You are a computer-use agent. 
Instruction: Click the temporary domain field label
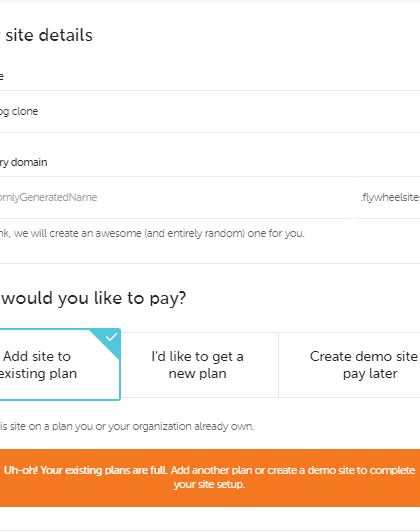point(23,162)
